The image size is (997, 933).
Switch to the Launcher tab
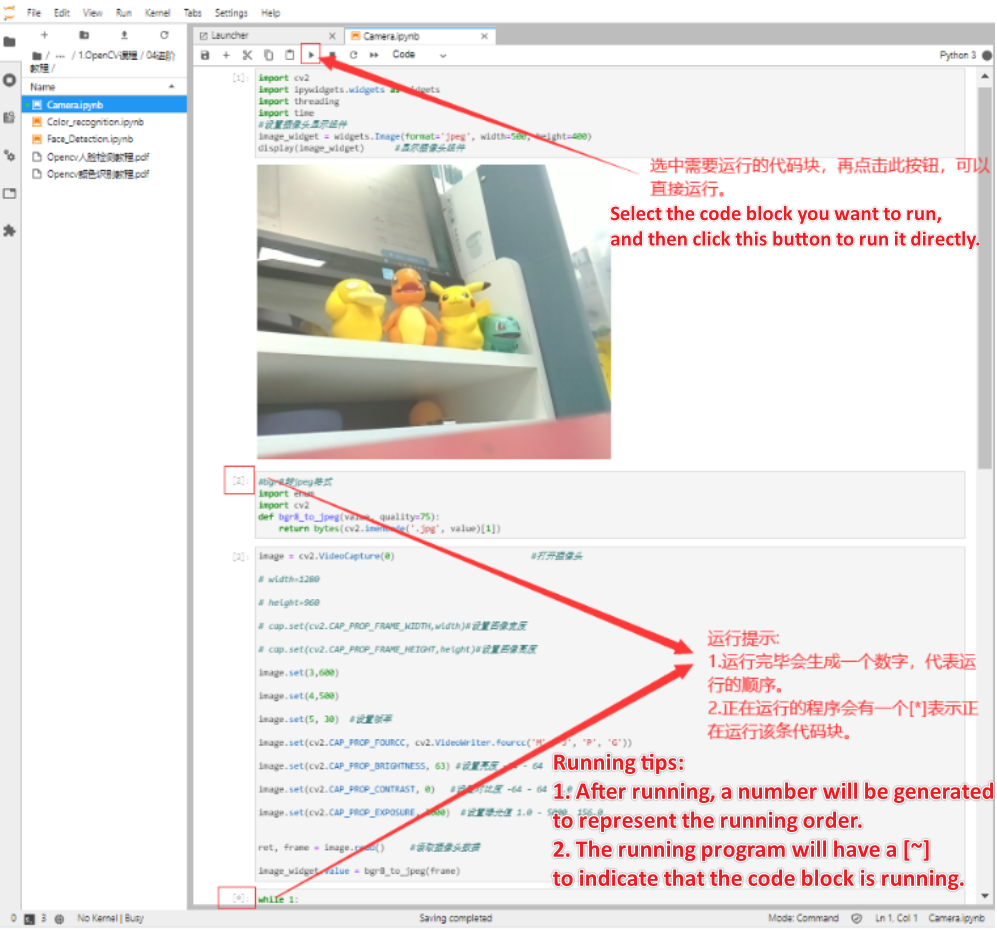pyautogui.click(x=267, y=36)
